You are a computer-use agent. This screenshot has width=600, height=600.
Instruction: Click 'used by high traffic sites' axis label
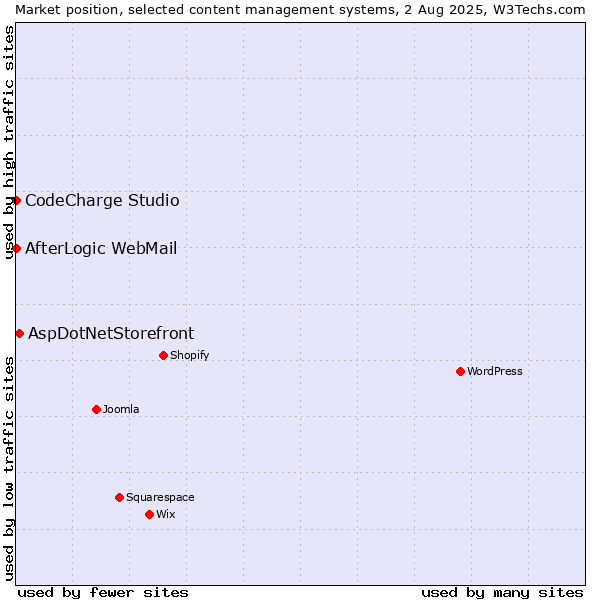(8, 142)
